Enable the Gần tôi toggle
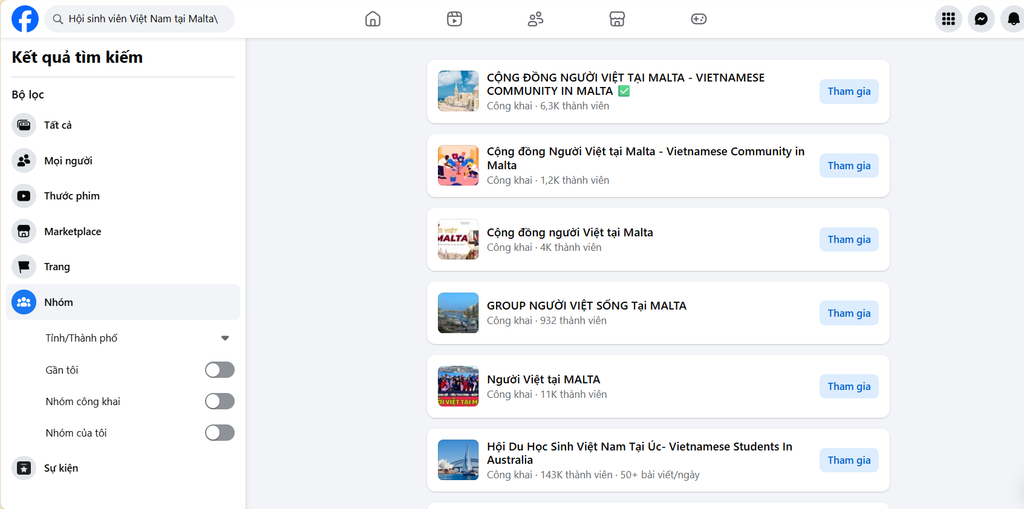 tap(219, 370)
